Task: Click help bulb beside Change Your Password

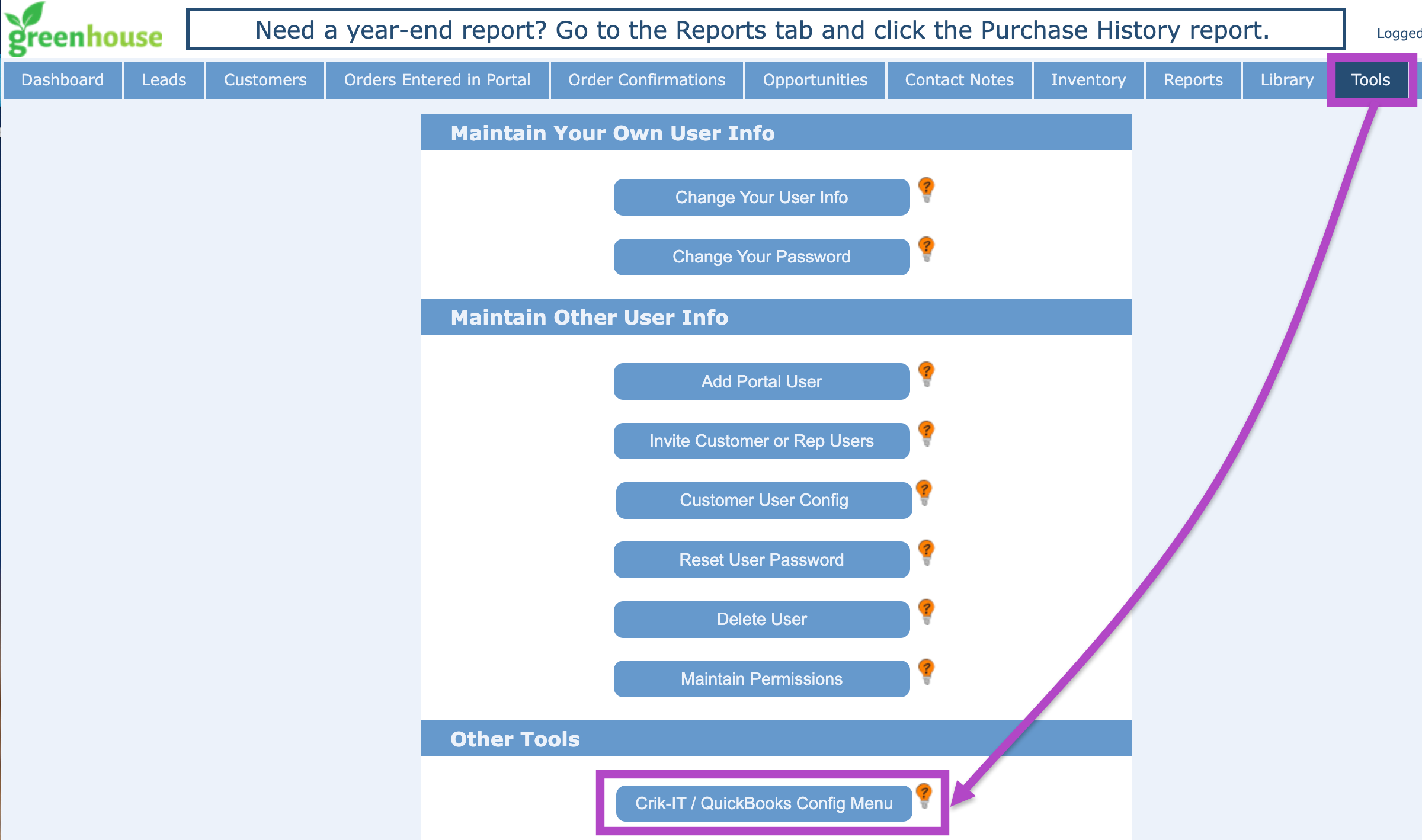Action: [x=926, y=249]
